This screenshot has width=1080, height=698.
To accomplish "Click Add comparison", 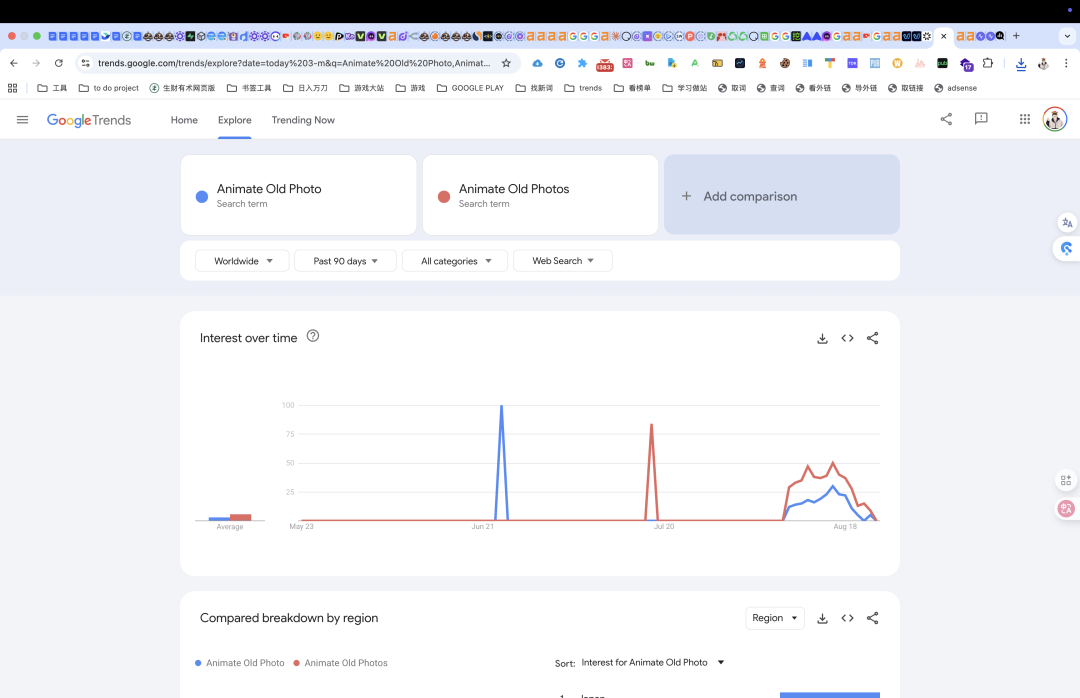I will [782, 195].
